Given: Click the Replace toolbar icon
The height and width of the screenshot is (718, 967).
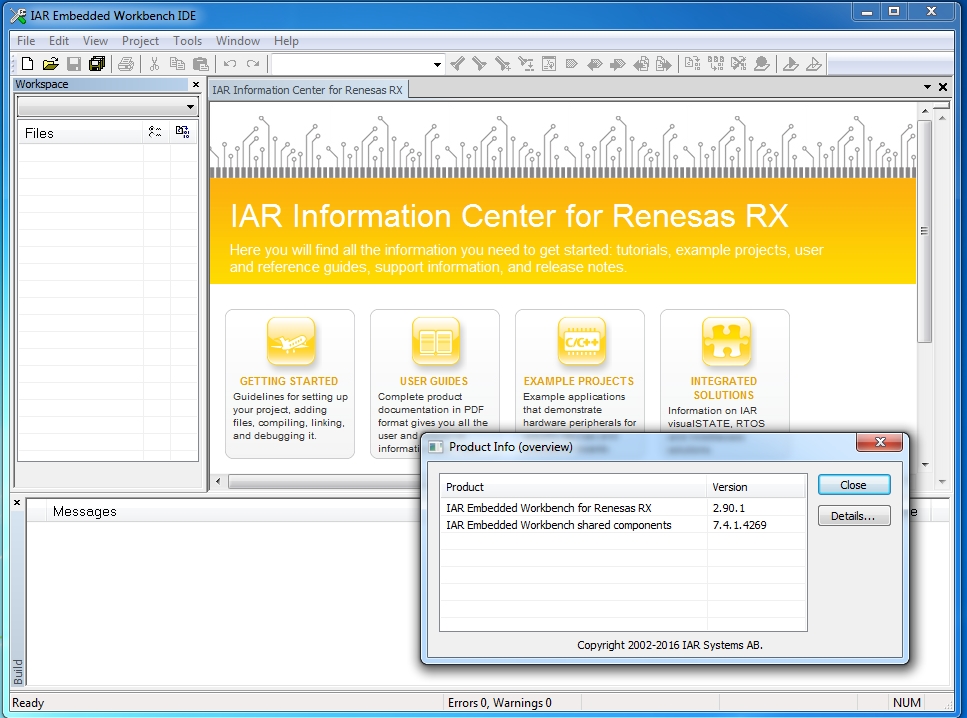Looking at the screenshot, I should point(525,64).
